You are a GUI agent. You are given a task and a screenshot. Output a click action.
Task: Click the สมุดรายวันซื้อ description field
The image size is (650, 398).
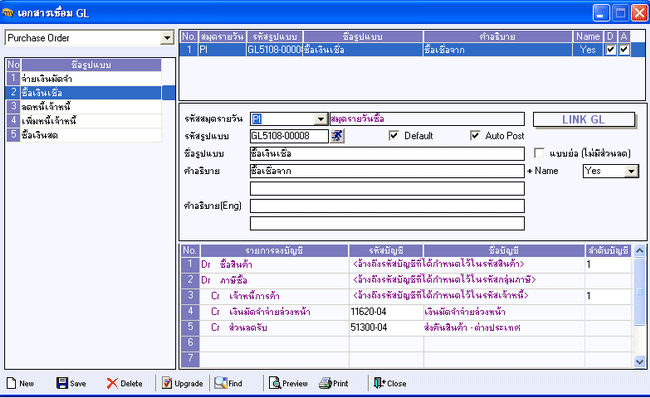[x=427, y=119]
